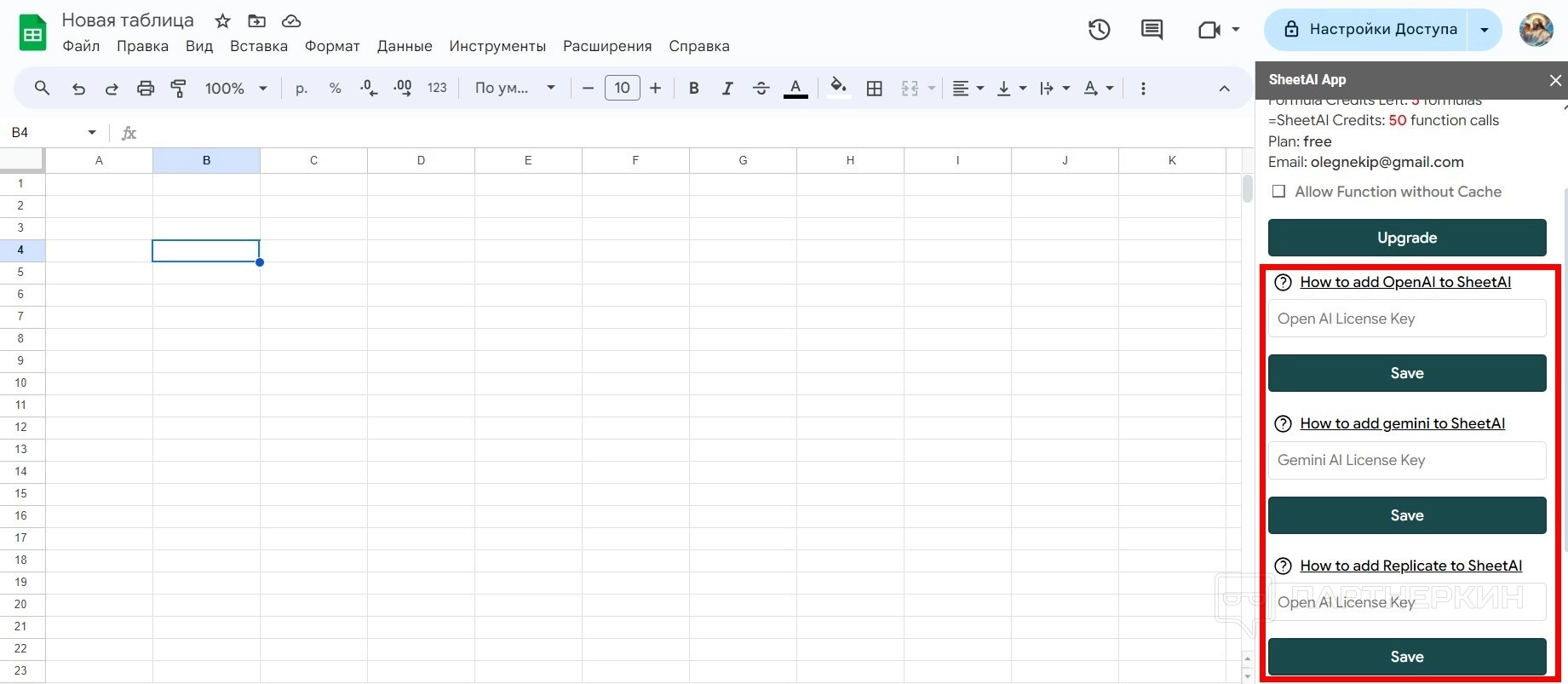1568x684 pixels.
Task: Save the Gemini license key
Action: [1407, 515]
